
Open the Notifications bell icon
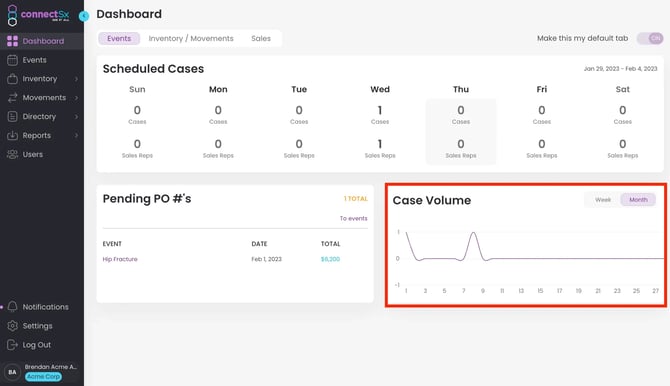click(12, 306)
